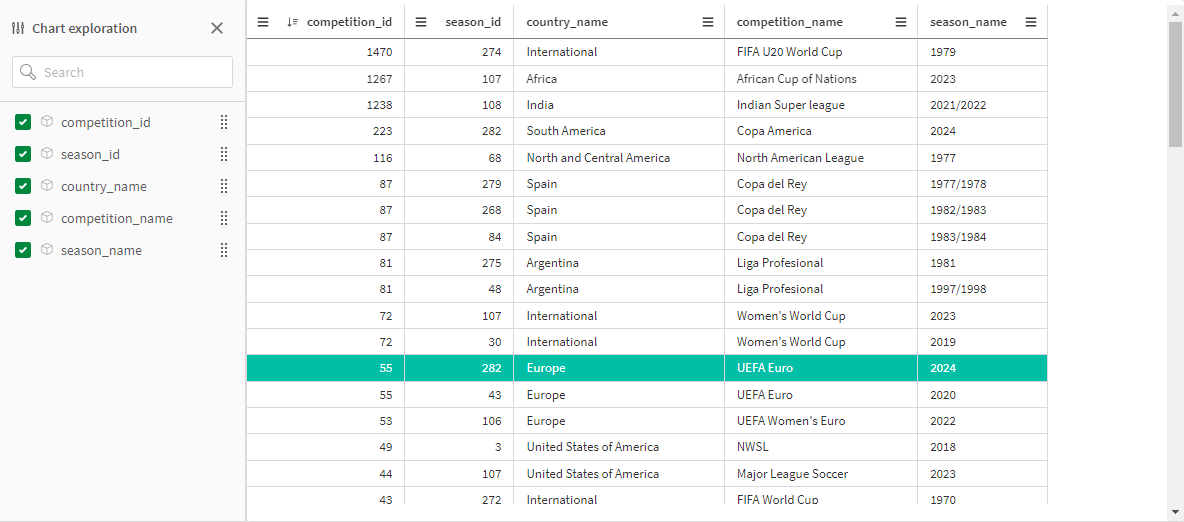Open menu icon left of competition_id header
The height and width of the screenshot is (522, 1184).
[x=263, y=22]
